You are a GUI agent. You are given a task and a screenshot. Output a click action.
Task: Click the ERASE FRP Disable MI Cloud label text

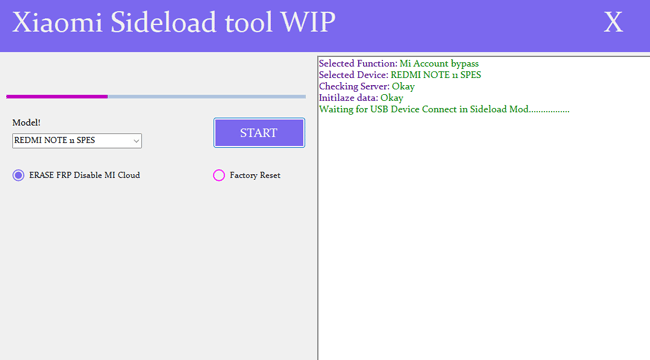click(x=85, y=175)
